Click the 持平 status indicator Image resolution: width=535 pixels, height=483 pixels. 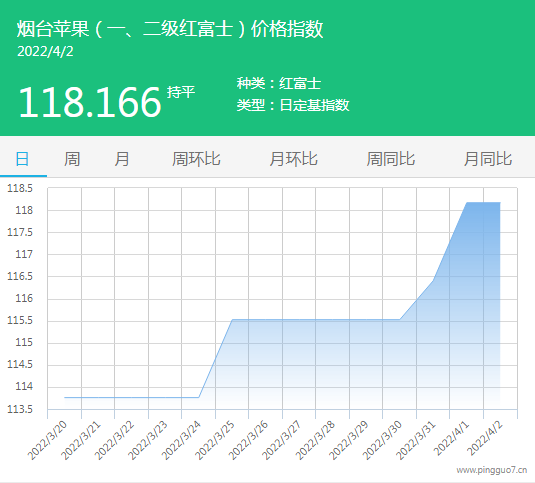click(x=181, y=92)
